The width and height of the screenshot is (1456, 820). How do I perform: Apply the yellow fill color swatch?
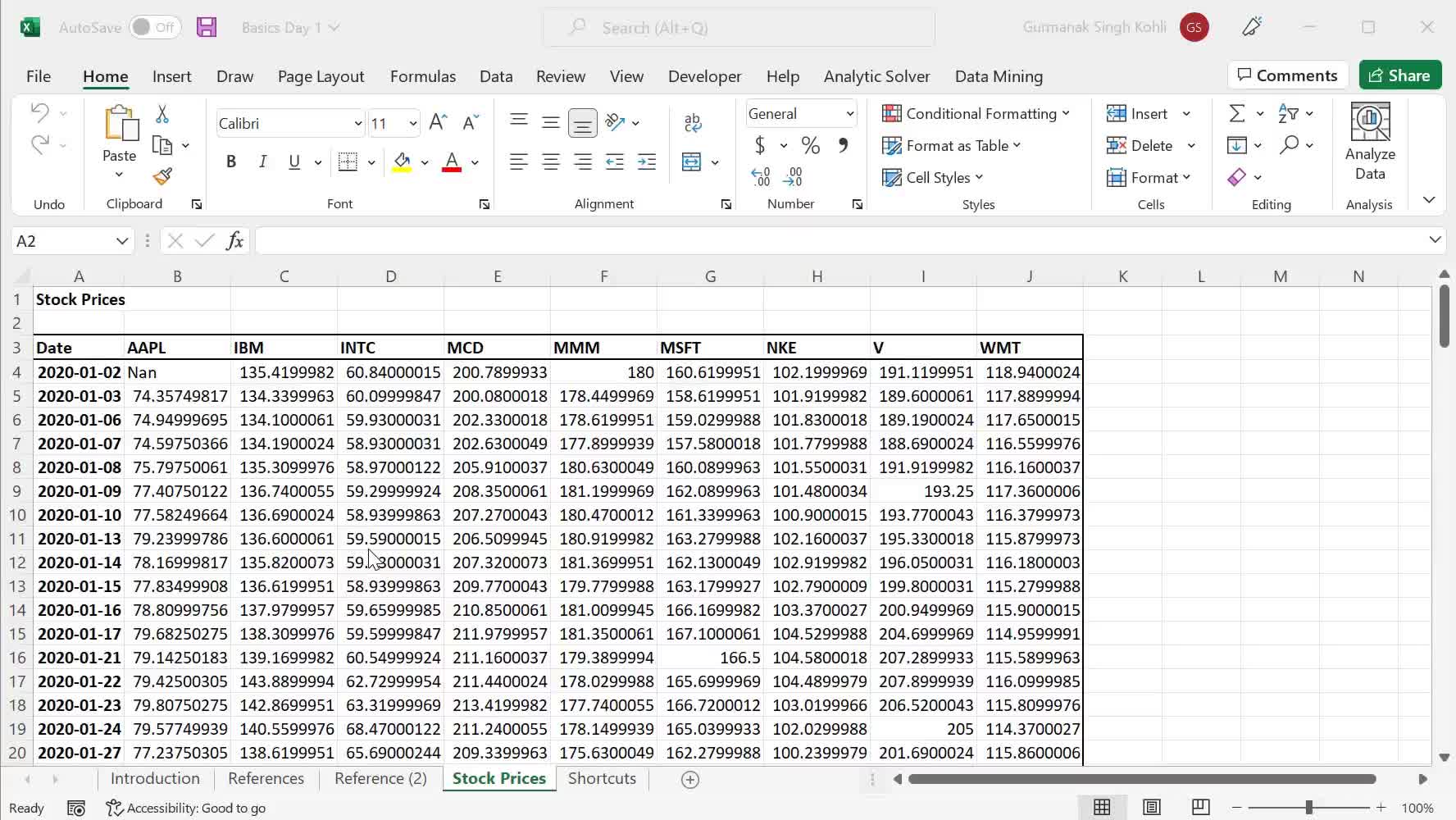402,162
